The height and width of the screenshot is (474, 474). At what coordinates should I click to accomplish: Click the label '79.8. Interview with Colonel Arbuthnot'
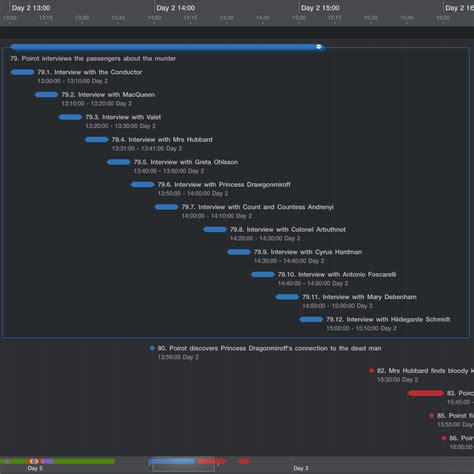288,230
